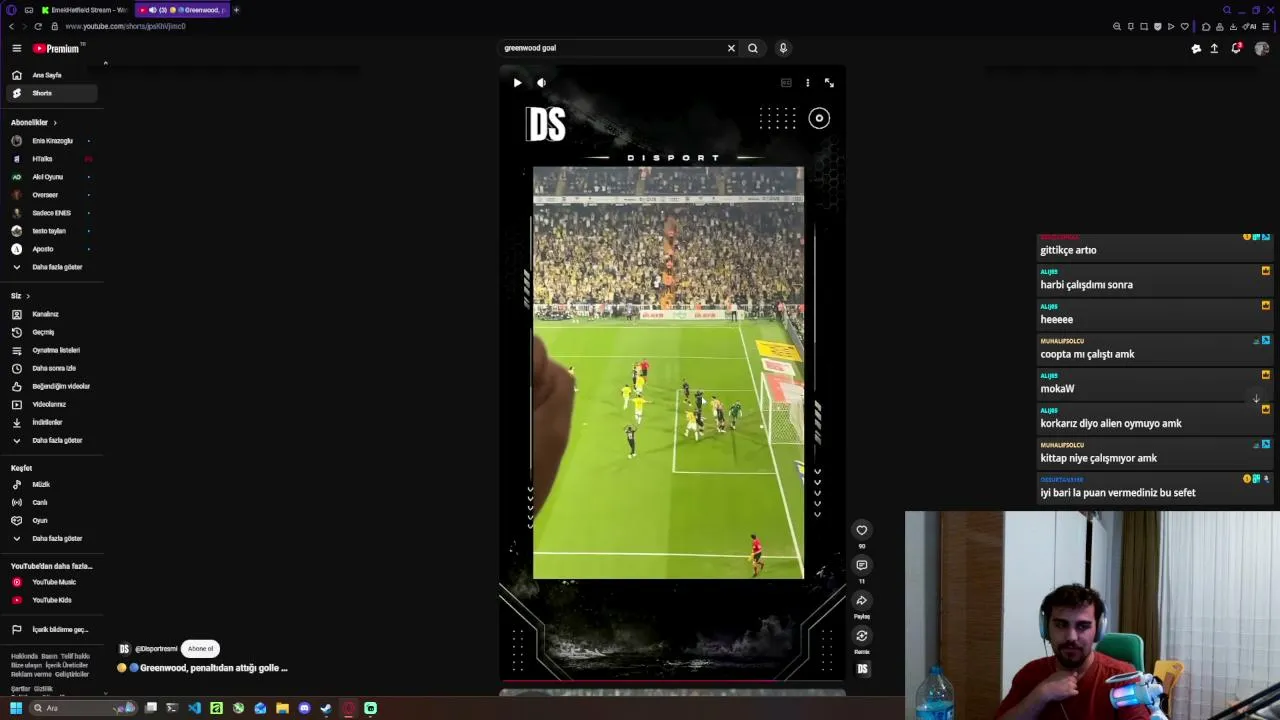Image resolution: width=1280 pixels, height=720 pixels.
Task: Open Canlı live under Keşfet
Action: 50,503
